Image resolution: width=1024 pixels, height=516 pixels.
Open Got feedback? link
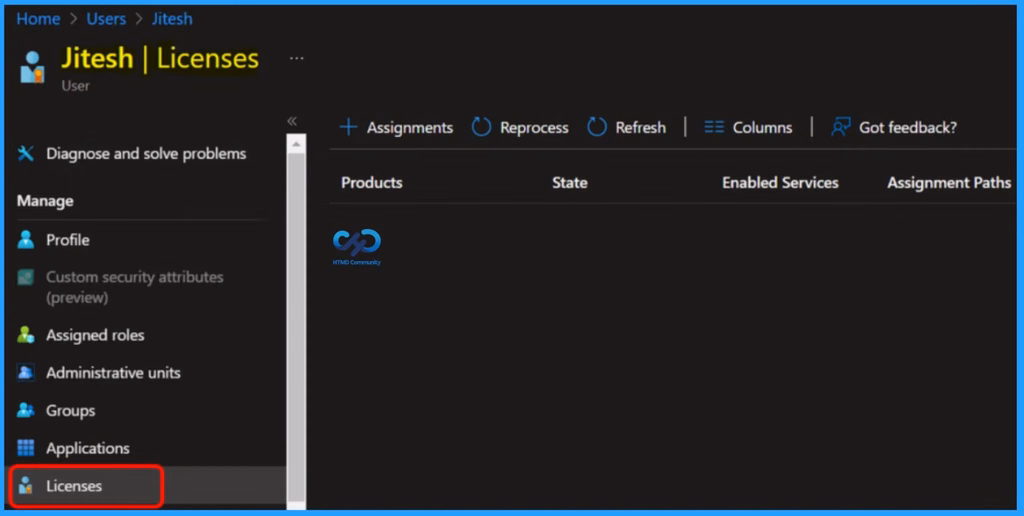pyautogui.click(x=908, y=127)
